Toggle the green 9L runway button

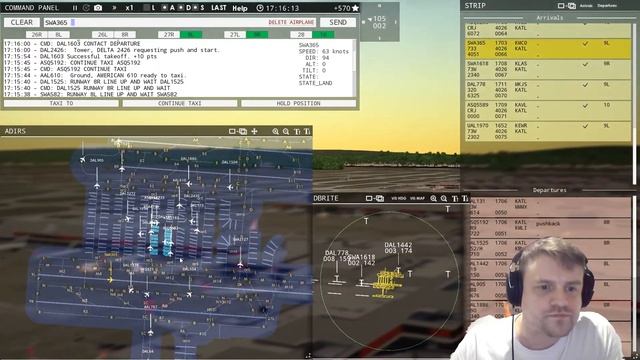(x=191, y=35)
